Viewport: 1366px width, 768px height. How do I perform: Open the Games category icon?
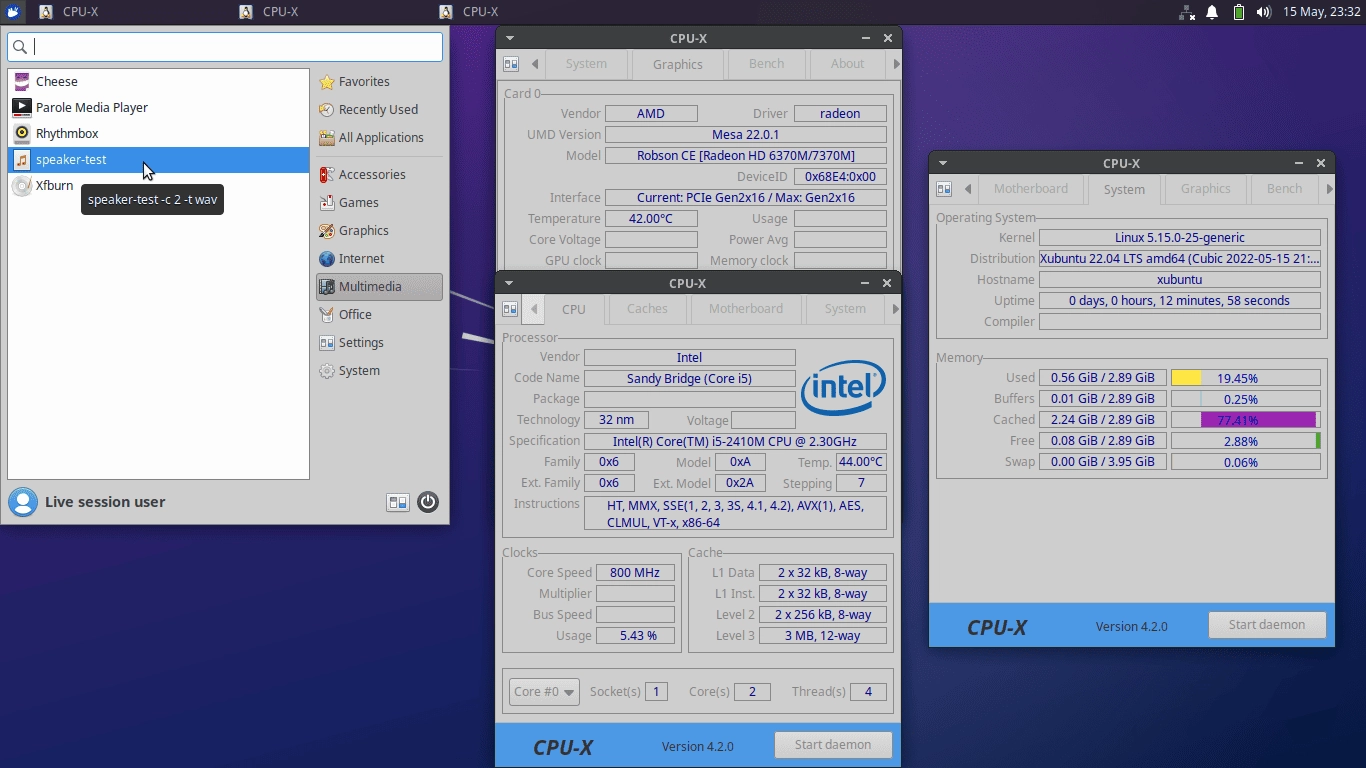tap(326, 203)
